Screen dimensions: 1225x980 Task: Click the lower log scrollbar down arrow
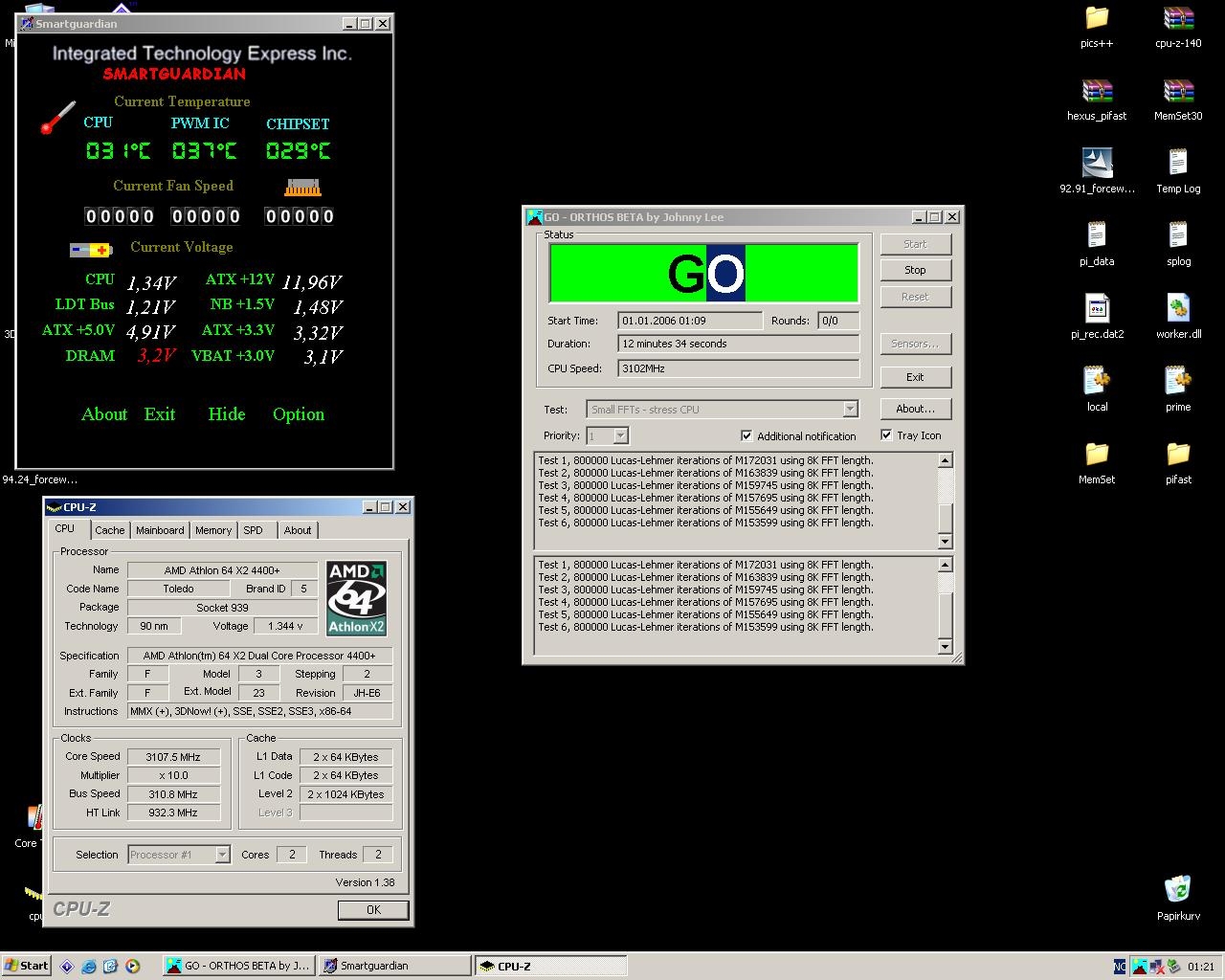pos(946,647)
